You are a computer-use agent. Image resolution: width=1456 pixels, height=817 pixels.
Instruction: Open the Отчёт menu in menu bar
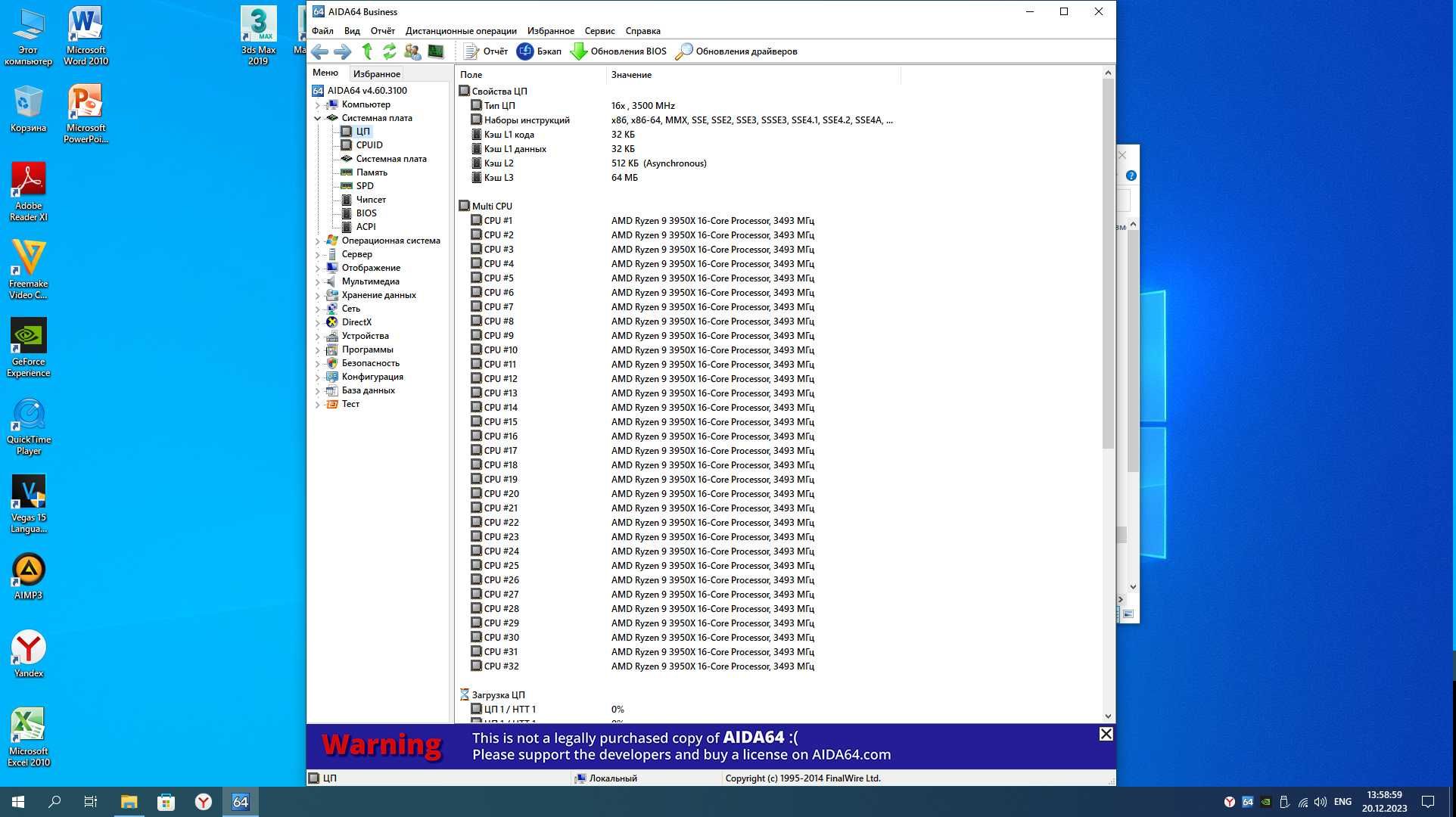[383, 31]
